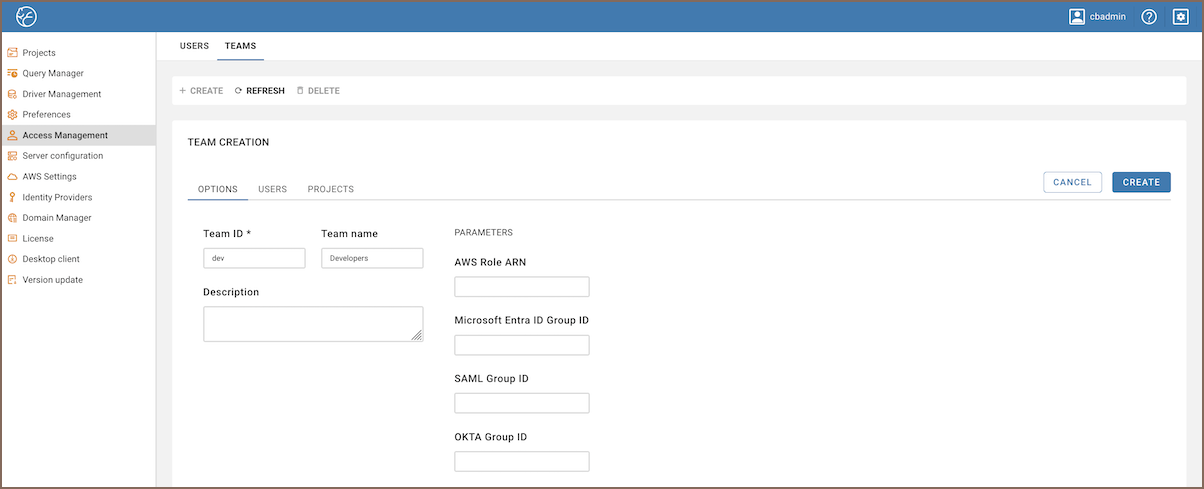Screen dimensions: 1204x489
Task: Open the Projects tab in team creation
Action: [x=330, y=189]
